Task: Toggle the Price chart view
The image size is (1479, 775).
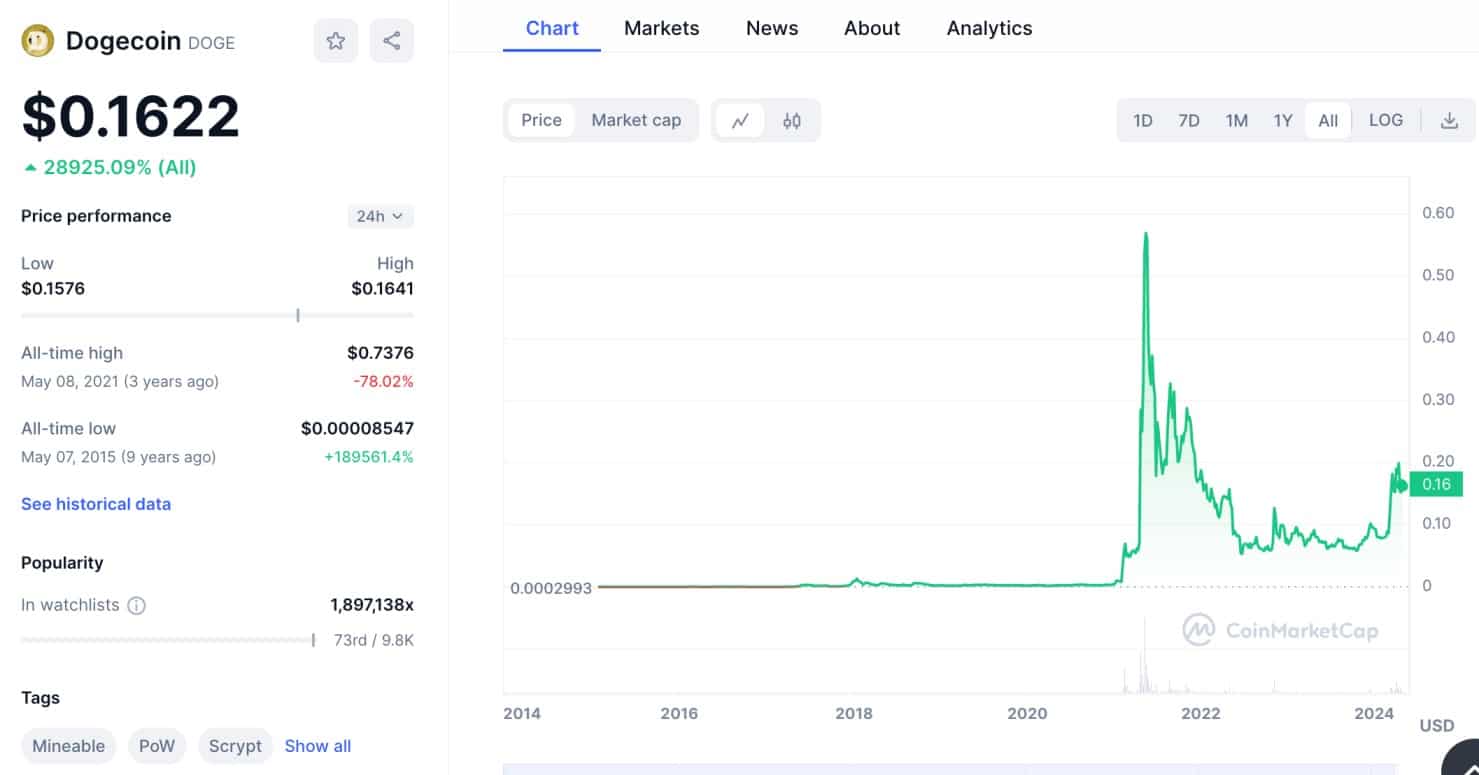Action: point(542,120)
